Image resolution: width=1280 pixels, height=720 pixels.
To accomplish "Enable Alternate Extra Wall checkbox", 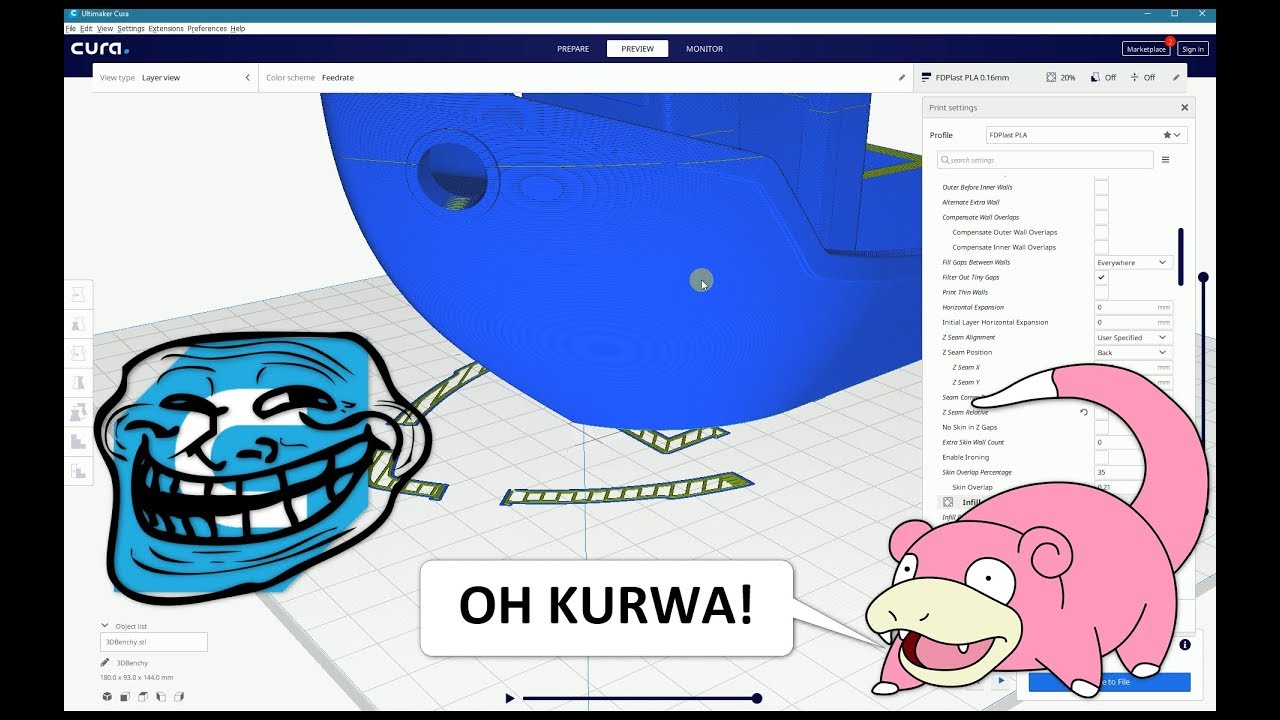I will pyautogui.click(x=1101, y=202).
